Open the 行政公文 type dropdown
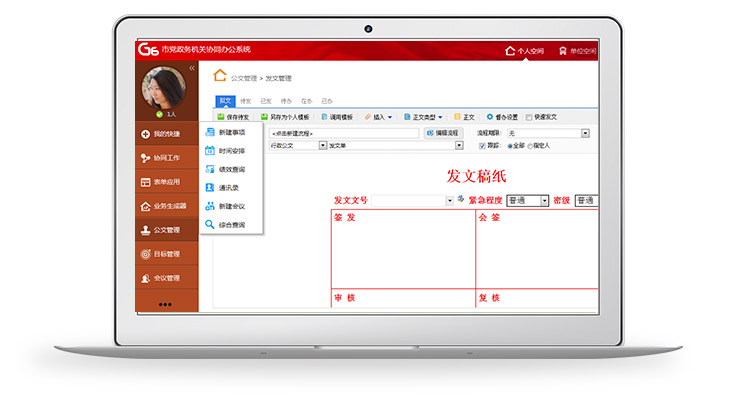The width and height of the screenshot is (750, 414). [x=322, y=146]
